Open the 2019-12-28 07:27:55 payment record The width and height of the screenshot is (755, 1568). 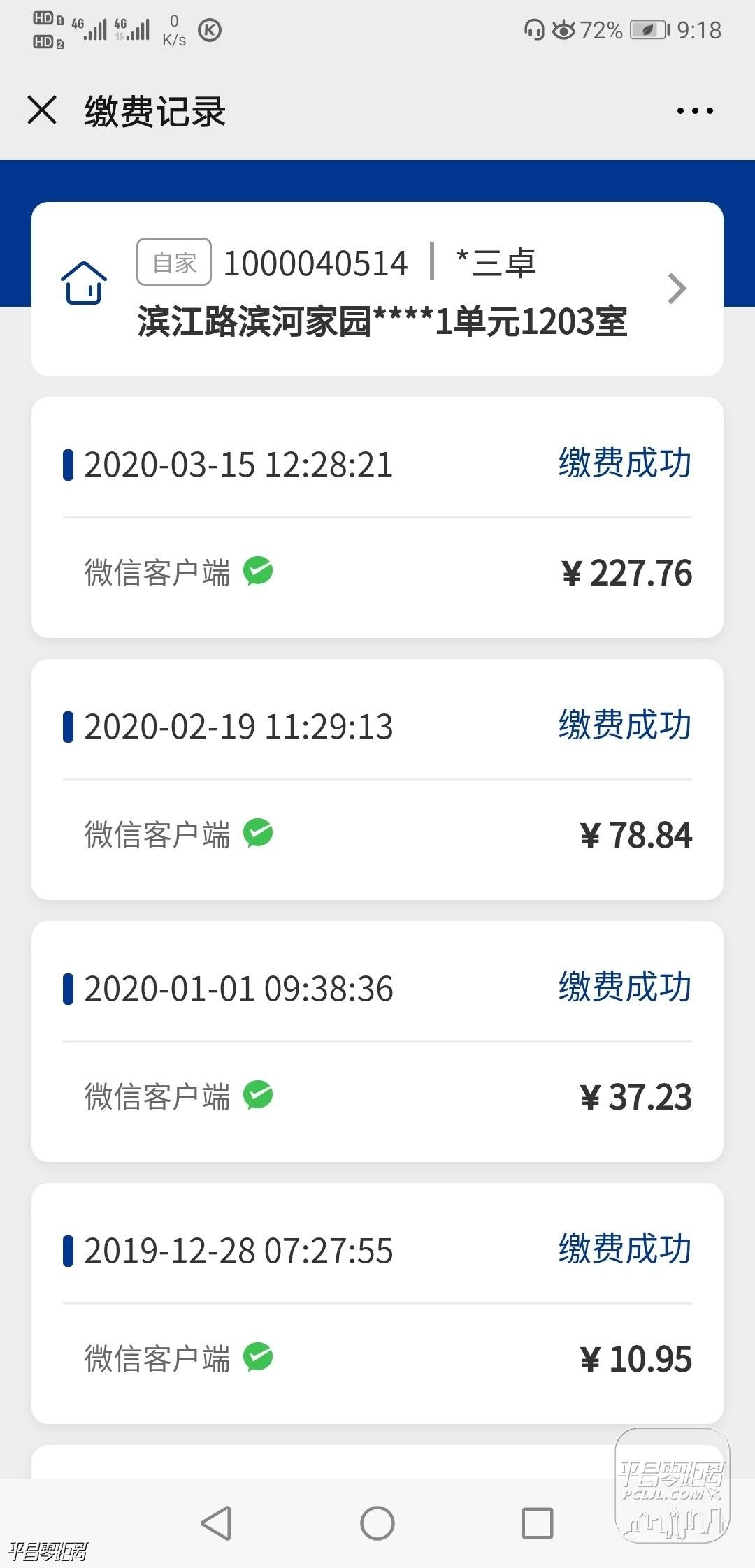point(377,1303)
